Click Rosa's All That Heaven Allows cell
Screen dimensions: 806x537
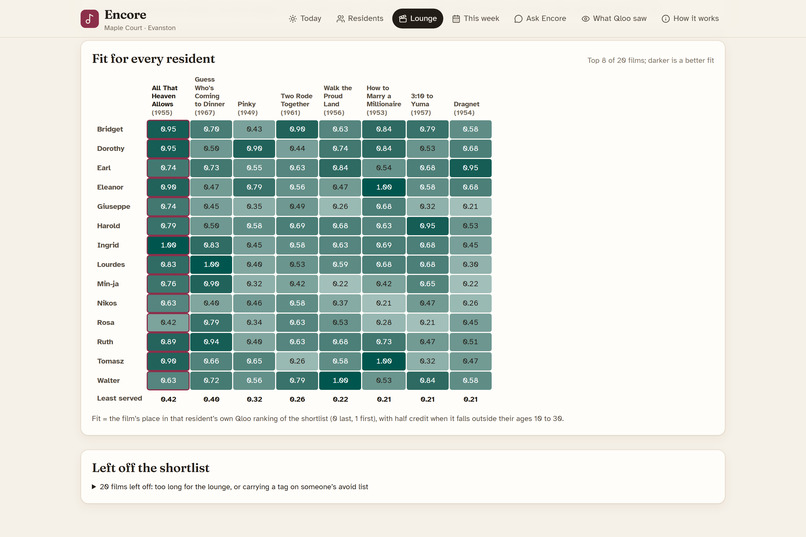tap(168, 323)
